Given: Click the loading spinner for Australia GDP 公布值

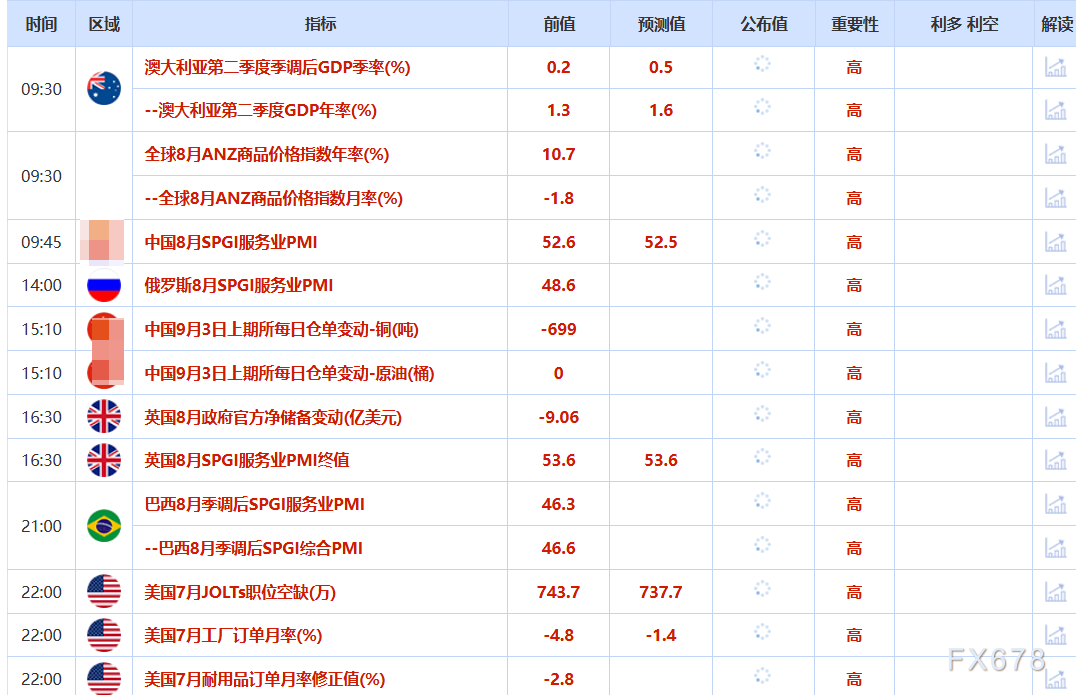Looking at the screenshot, I should tap(762, 67).
